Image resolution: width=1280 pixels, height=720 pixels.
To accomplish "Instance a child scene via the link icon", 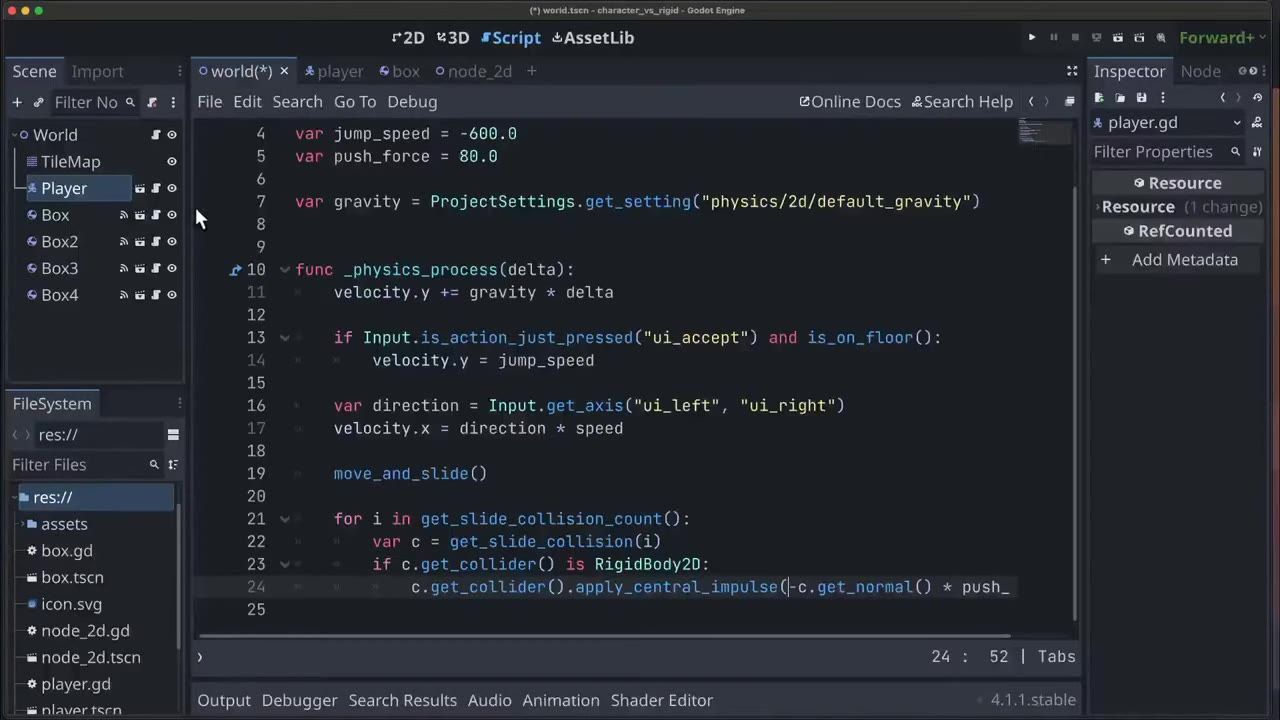I will (39, 102).
